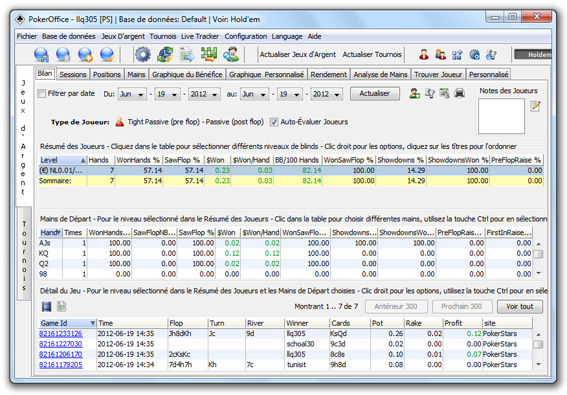Open the Configuration menu

[x=246, y=36]
